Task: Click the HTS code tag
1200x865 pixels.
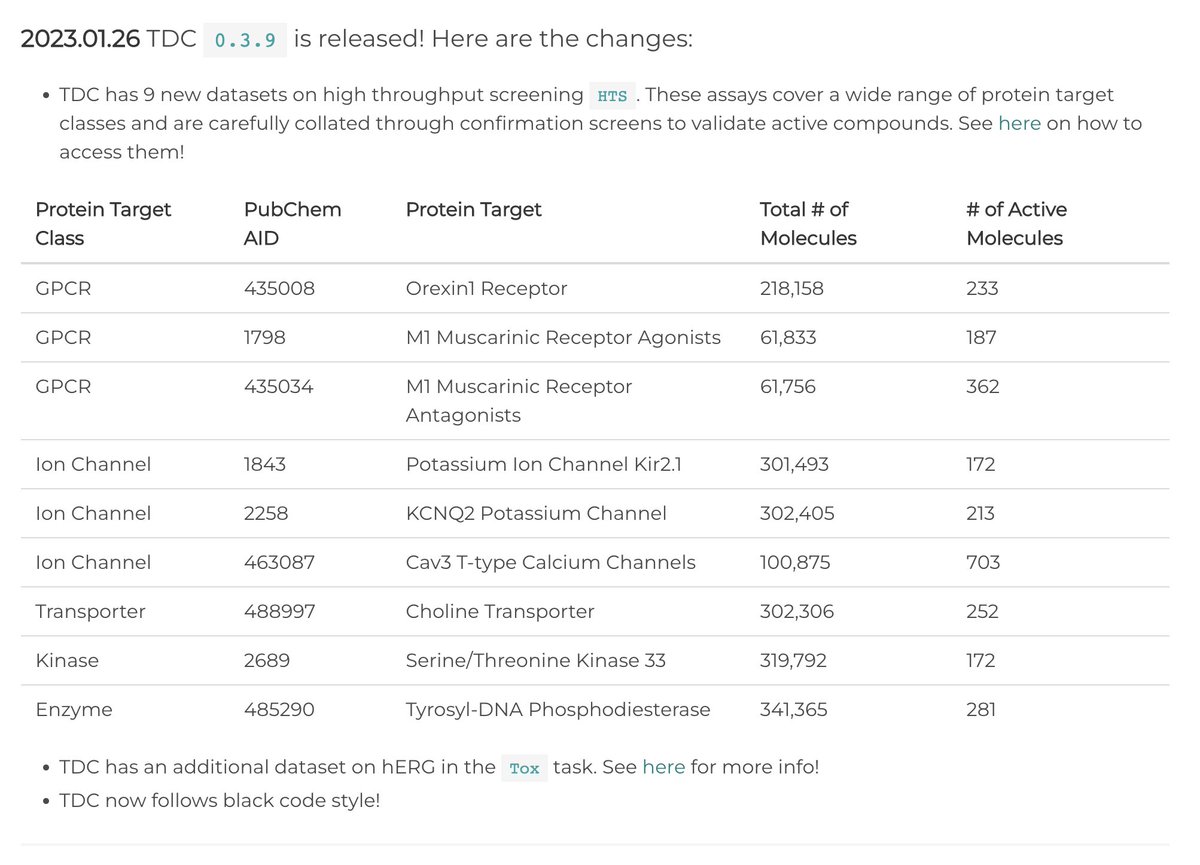Action: click(x=612, y=96)
